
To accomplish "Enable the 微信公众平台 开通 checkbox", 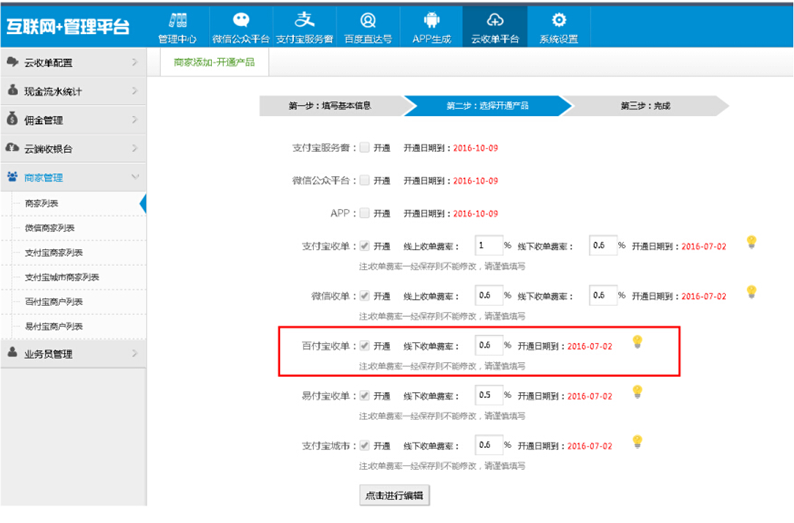I will click(x=365, y=181).
